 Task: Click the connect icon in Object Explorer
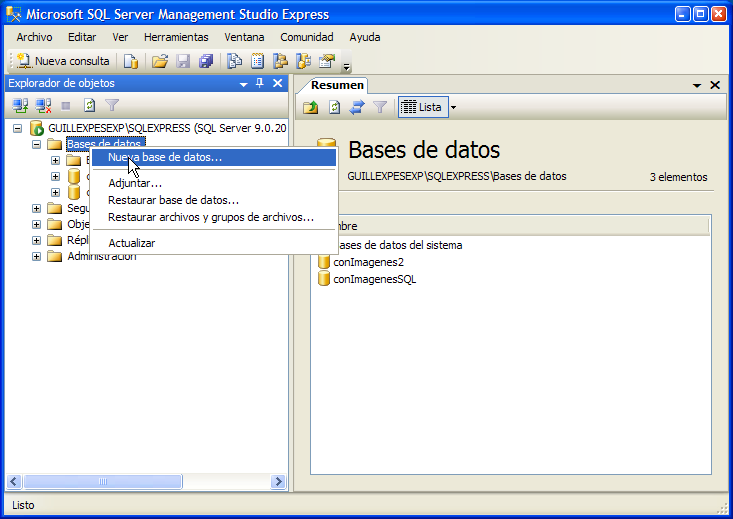point(20,106)
